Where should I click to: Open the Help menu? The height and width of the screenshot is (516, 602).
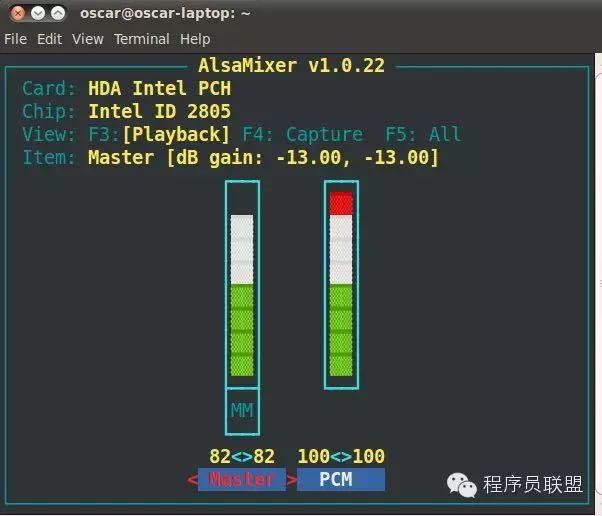coord(195,39)
